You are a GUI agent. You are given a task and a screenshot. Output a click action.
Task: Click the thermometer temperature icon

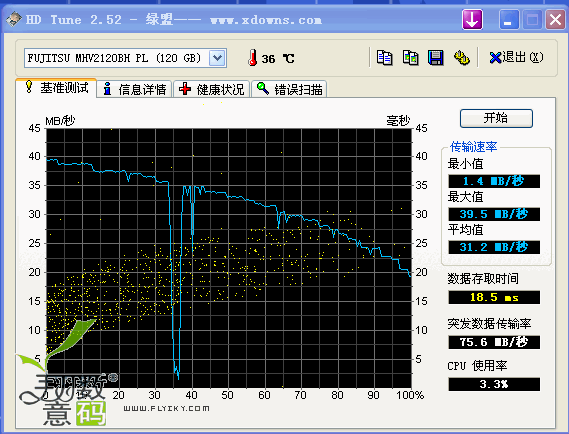click(253, 58)
